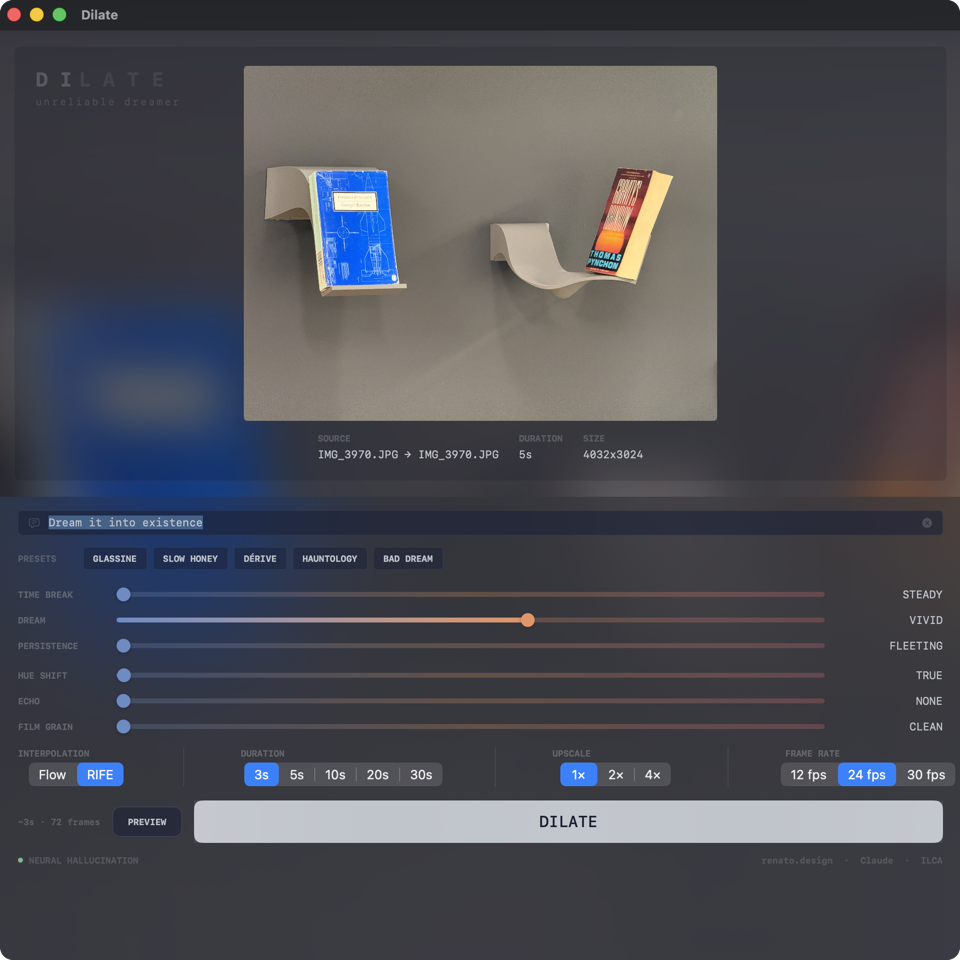
Task: Open the renato.design link
Action: [x=797, y=861]
